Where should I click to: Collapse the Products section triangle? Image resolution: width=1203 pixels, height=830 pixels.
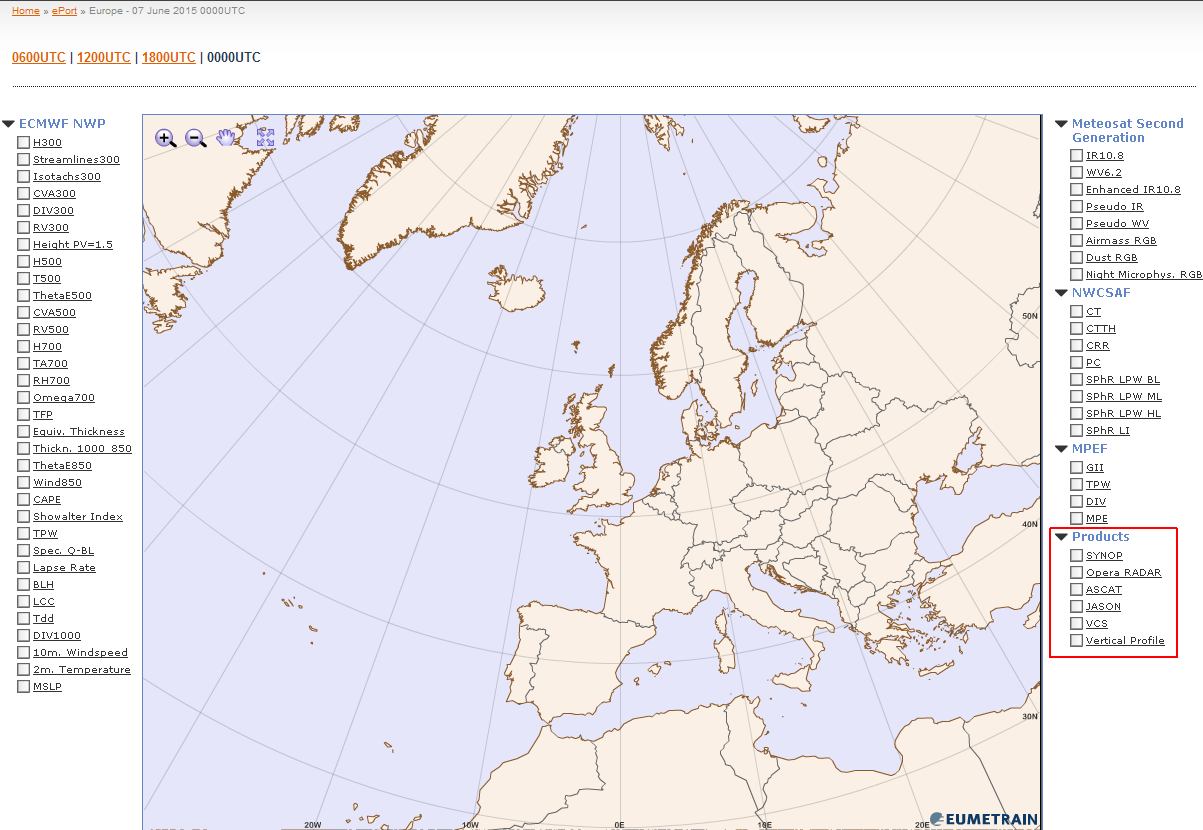pyautogui.click(x=1062, y=537)
